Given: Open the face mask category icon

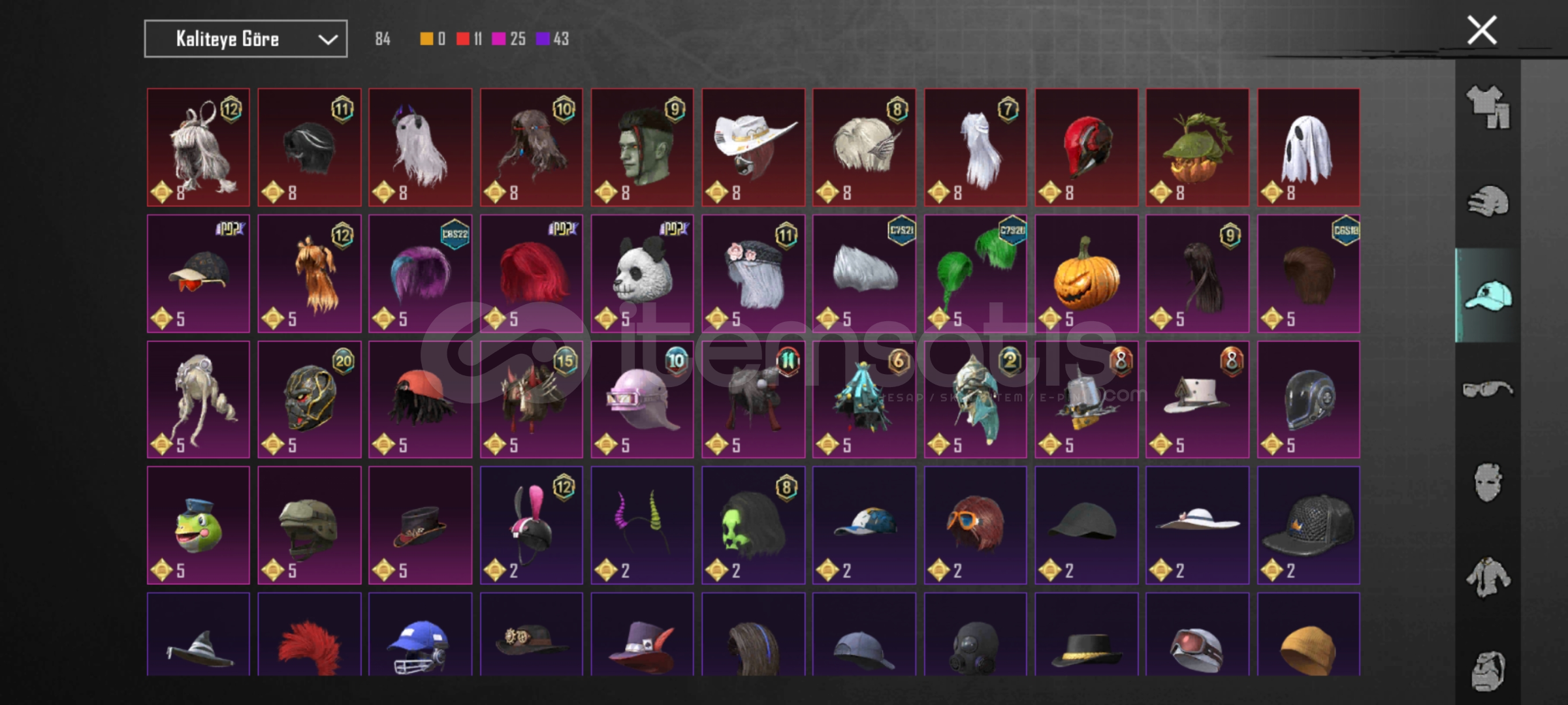Looking at the screenshot, I should 1488,483.
